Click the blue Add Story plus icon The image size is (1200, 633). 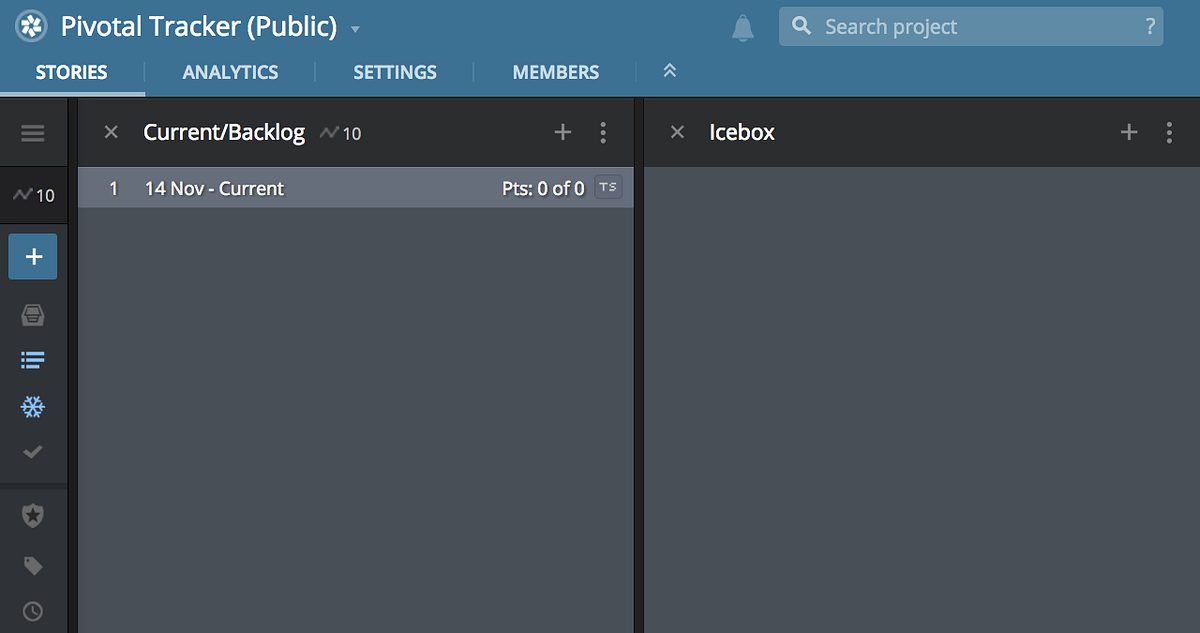tap(33, 256)
